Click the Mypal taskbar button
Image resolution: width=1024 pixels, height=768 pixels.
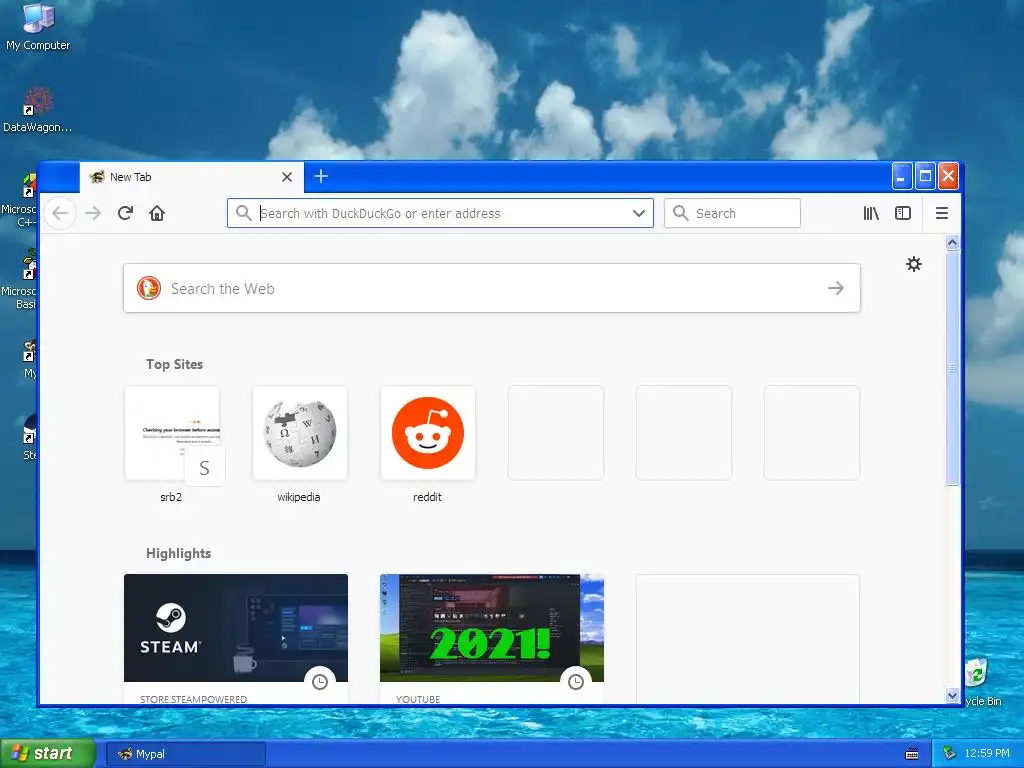tap(185, 754)
